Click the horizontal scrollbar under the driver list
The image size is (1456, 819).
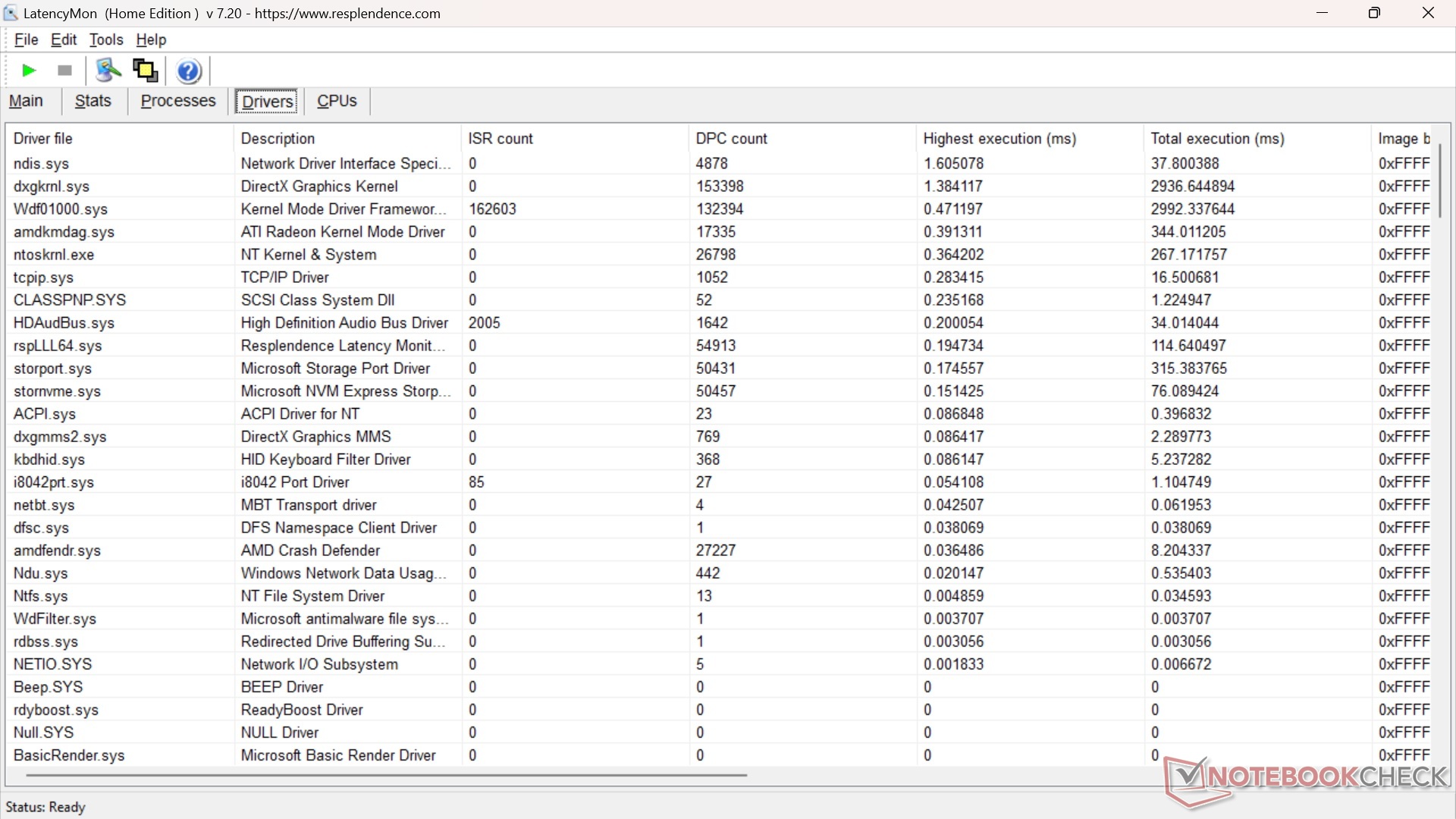click(x=387, y=775)
